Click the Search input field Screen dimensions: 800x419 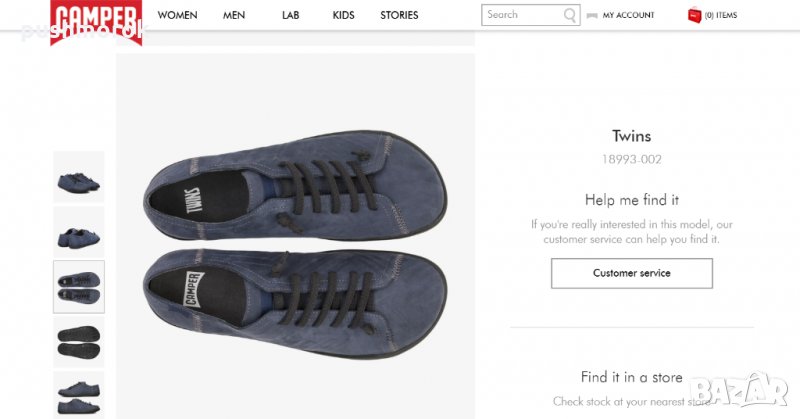click(x=522, y=15)
